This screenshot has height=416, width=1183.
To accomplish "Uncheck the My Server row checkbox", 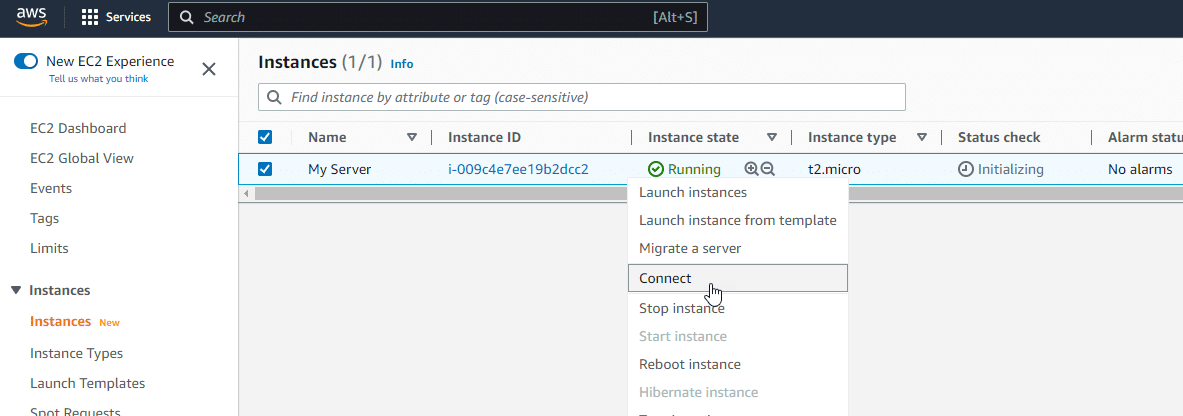I will [265, 169].
